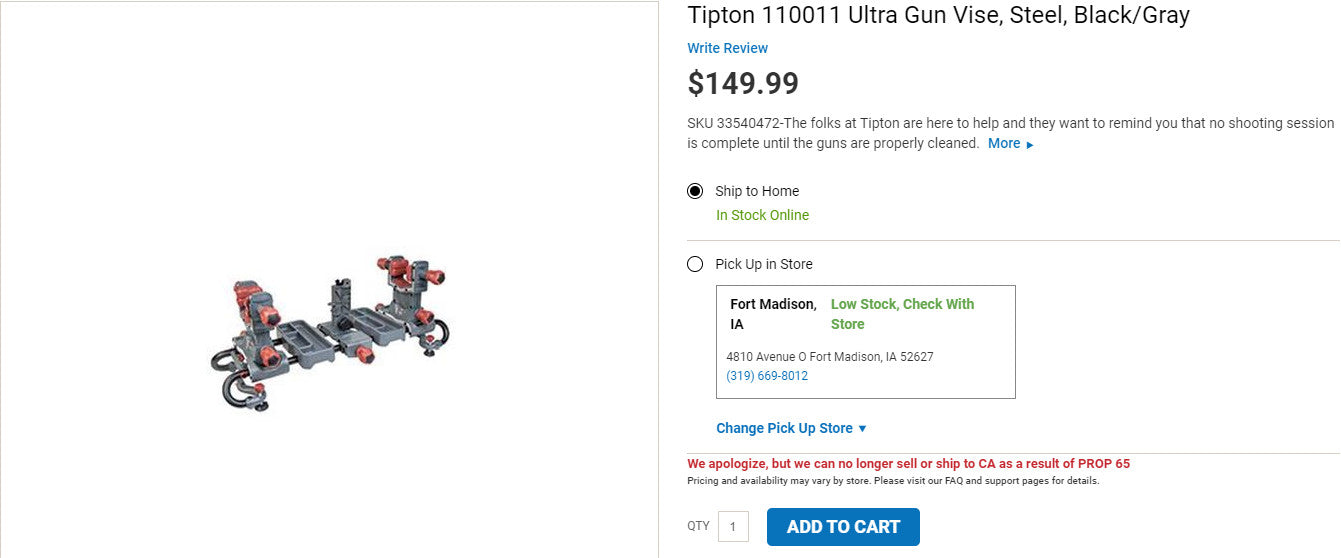
Task: Click the red PROP 65 shipping notice
Action: (908, 464)
